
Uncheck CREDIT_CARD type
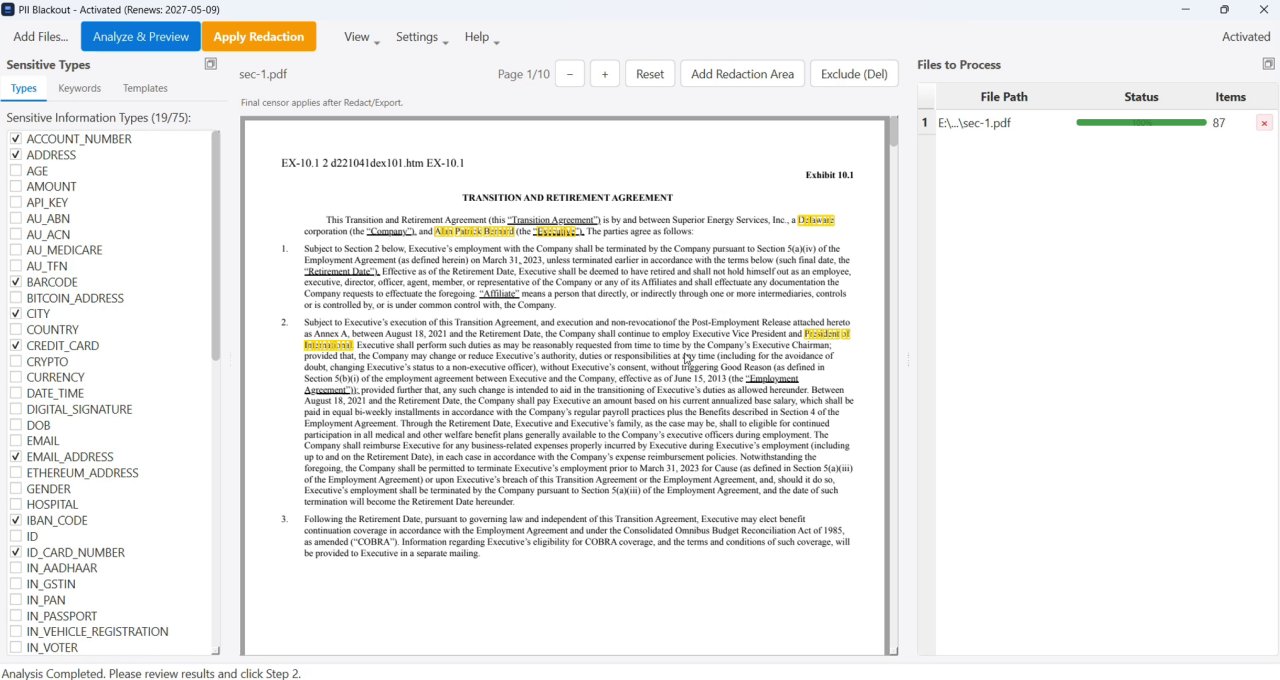pos(16,346)
